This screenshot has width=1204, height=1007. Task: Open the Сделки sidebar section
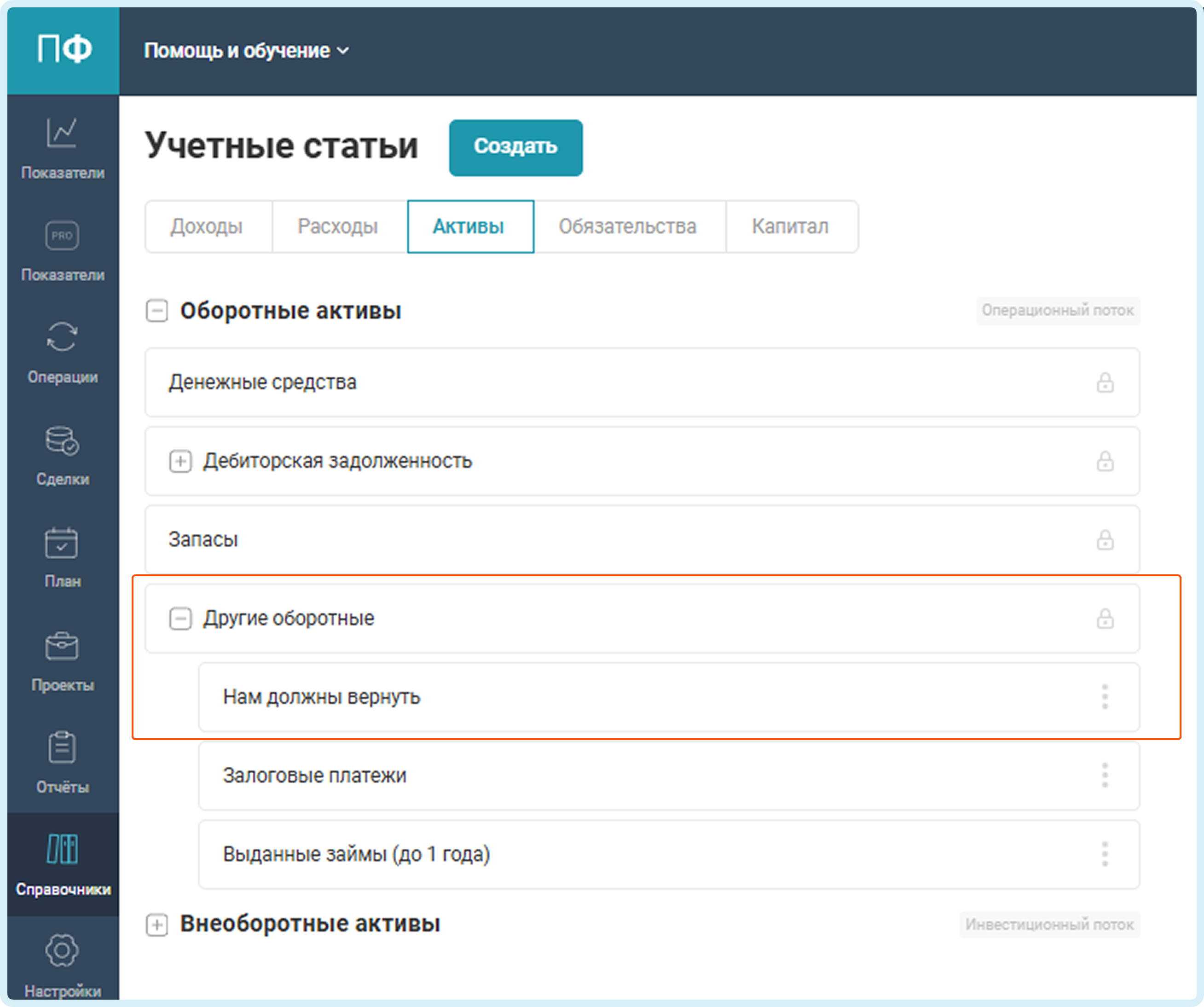pyautogui.click(x=62, y=440)
